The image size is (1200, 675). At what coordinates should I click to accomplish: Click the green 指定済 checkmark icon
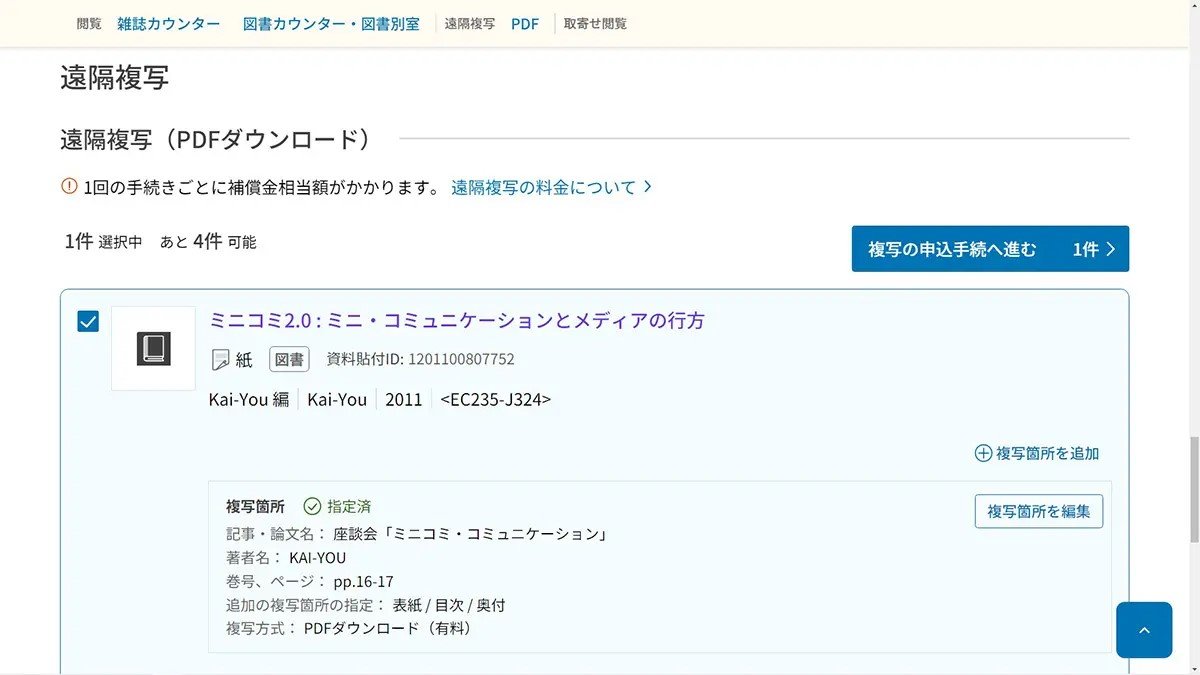(x=312, y=507)
